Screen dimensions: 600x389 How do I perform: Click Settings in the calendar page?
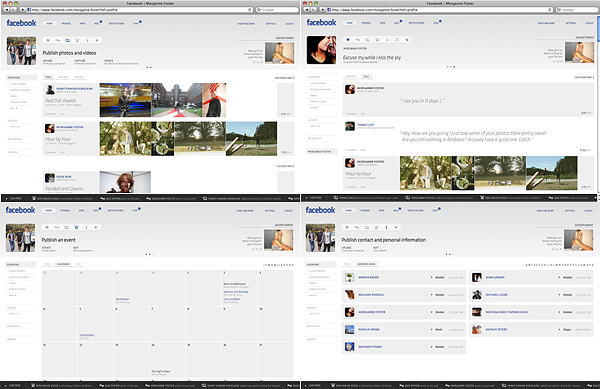[x=270, y=211]
